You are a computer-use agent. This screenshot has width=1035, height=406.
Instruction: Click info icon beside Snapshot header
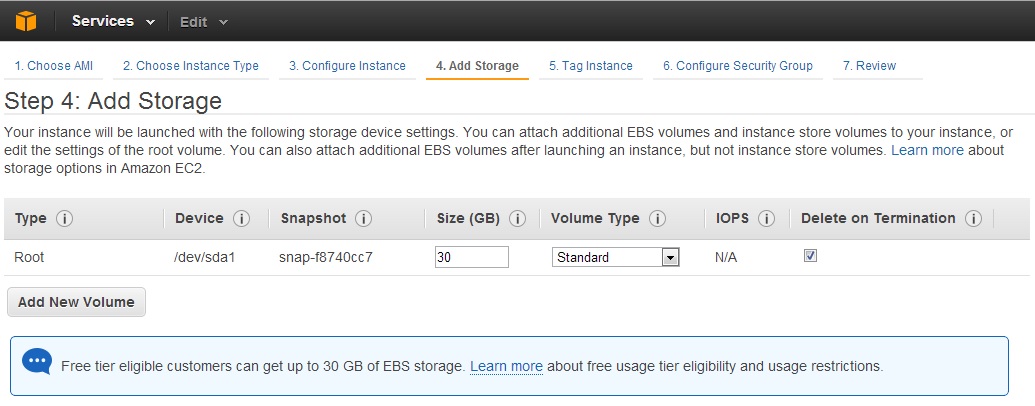click(x=364, y=219)
